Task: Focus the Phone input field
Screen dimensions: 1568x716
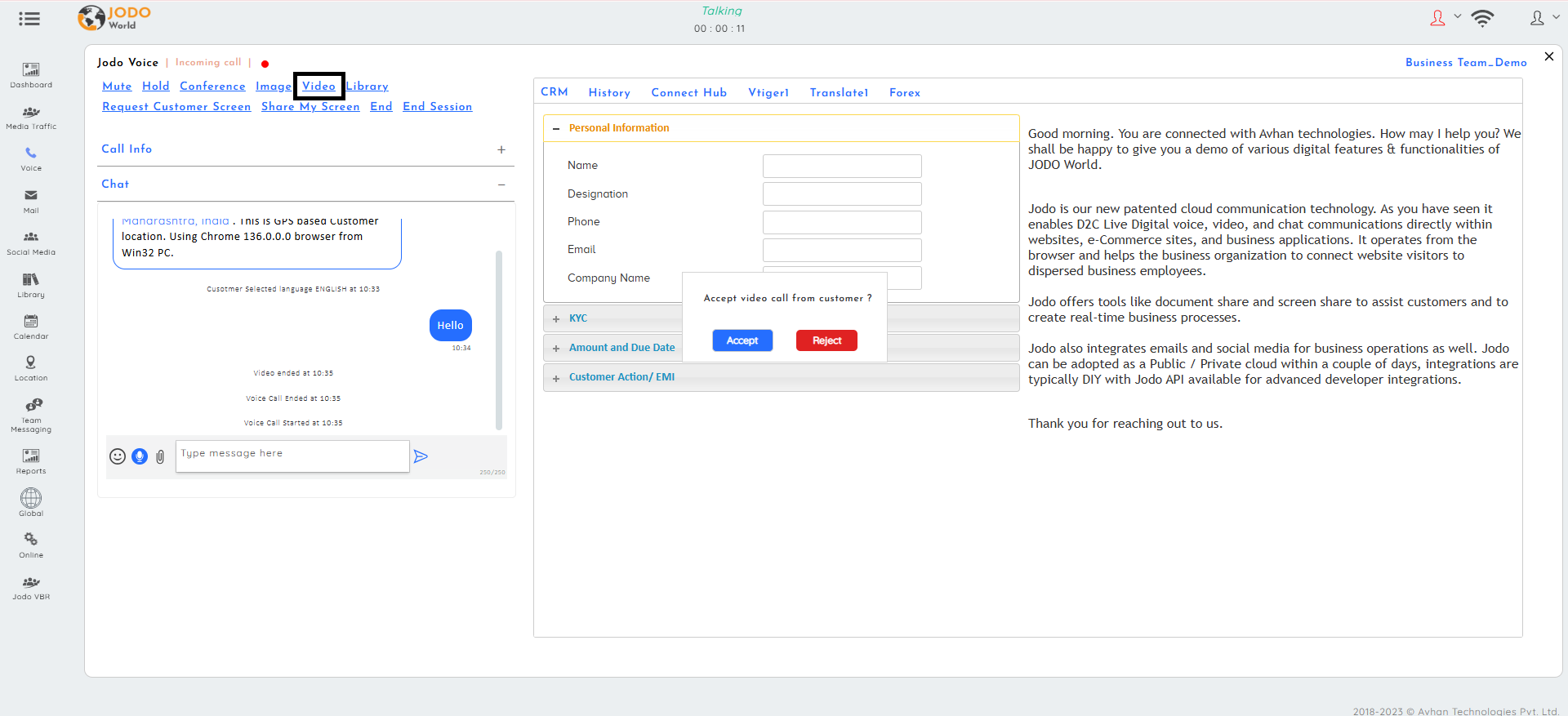Action: coord(842,222)
